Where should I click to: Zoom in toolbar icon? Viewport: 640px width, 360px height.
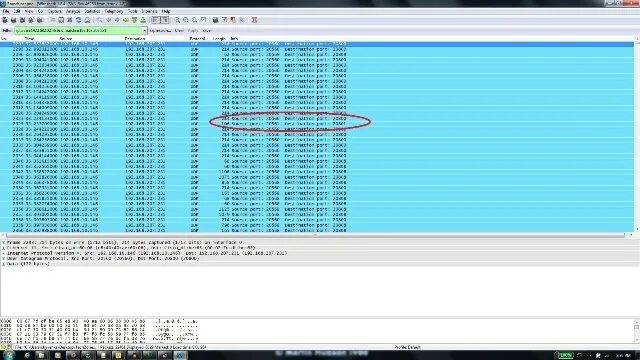coord(178,20)
